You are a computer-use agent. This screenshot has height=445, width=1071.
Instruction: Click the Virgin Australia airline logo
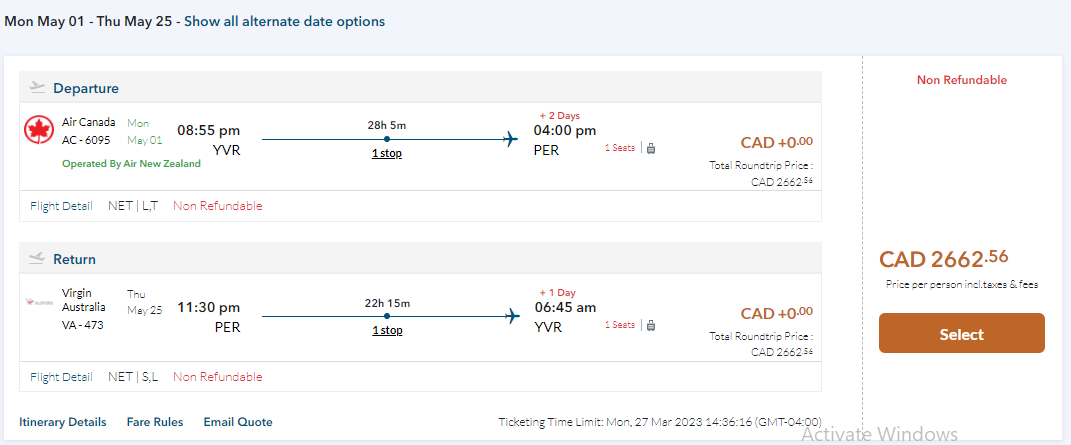coord(40,300)
